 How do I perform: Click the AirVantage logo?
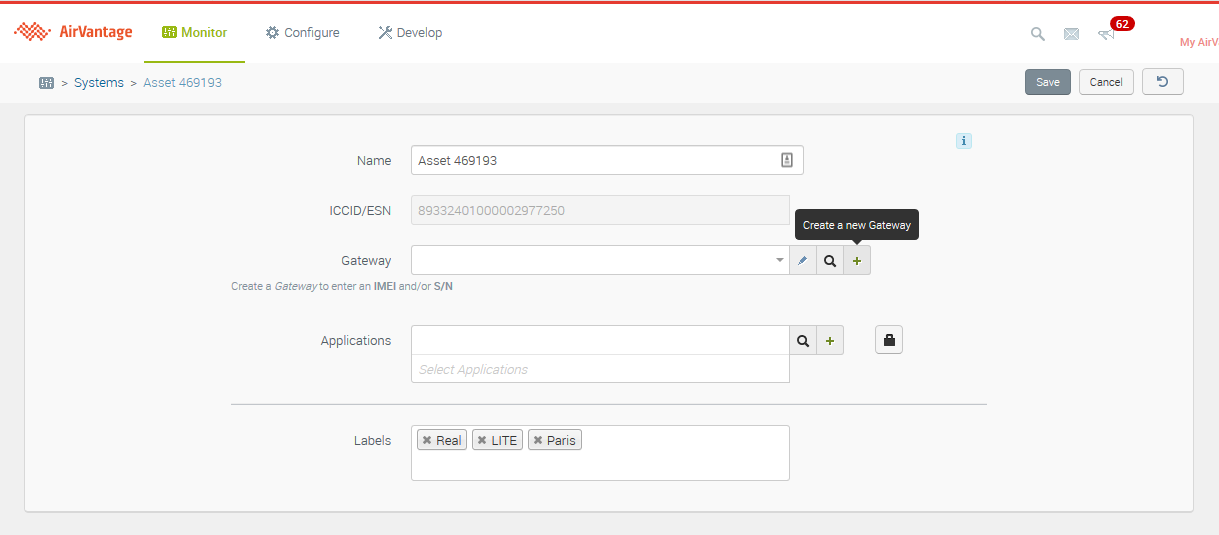[73, 32]
